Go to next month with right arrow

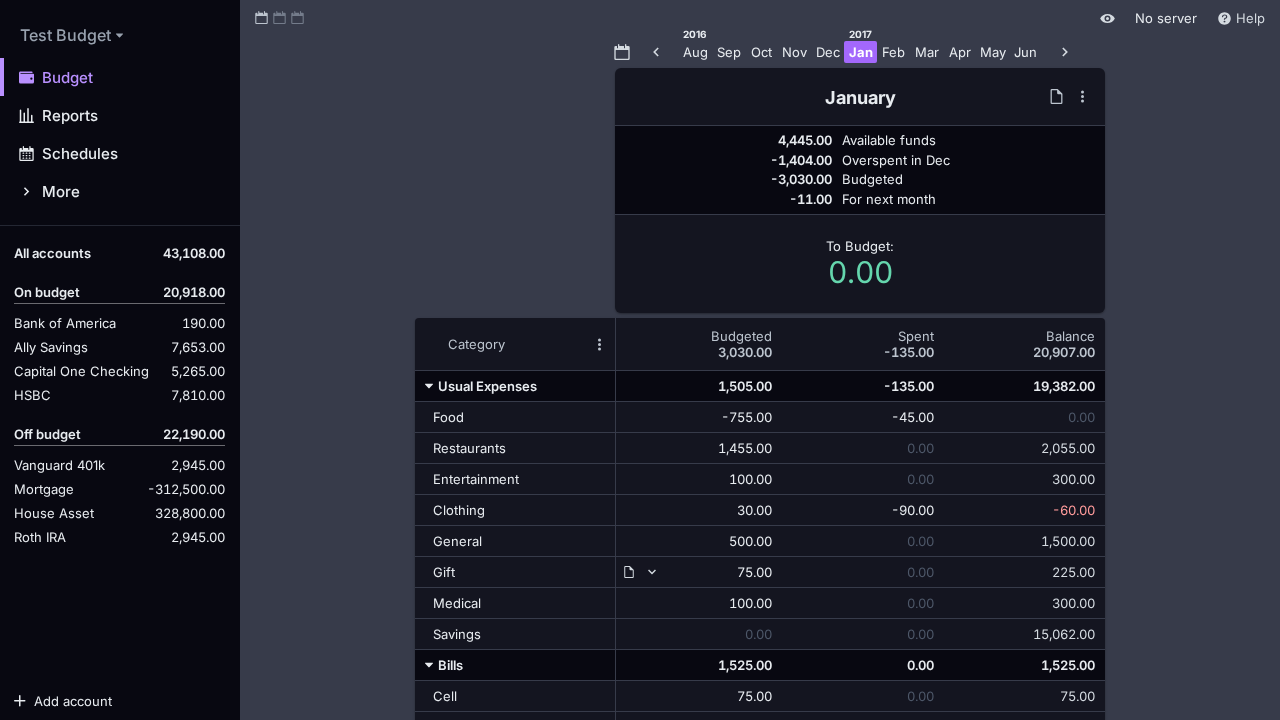tap(1065, 52)
